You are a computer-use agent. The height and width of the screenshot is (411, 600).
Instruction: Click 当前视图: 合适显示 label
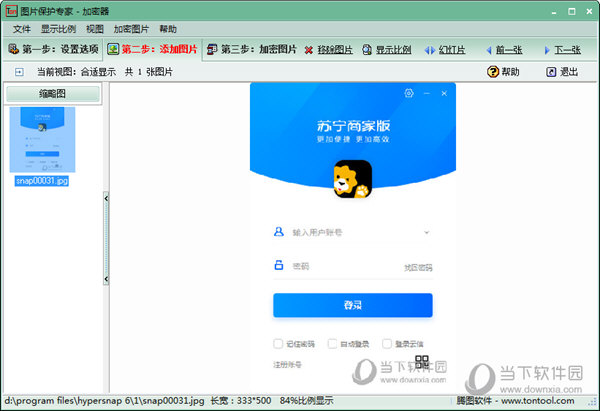76,72
